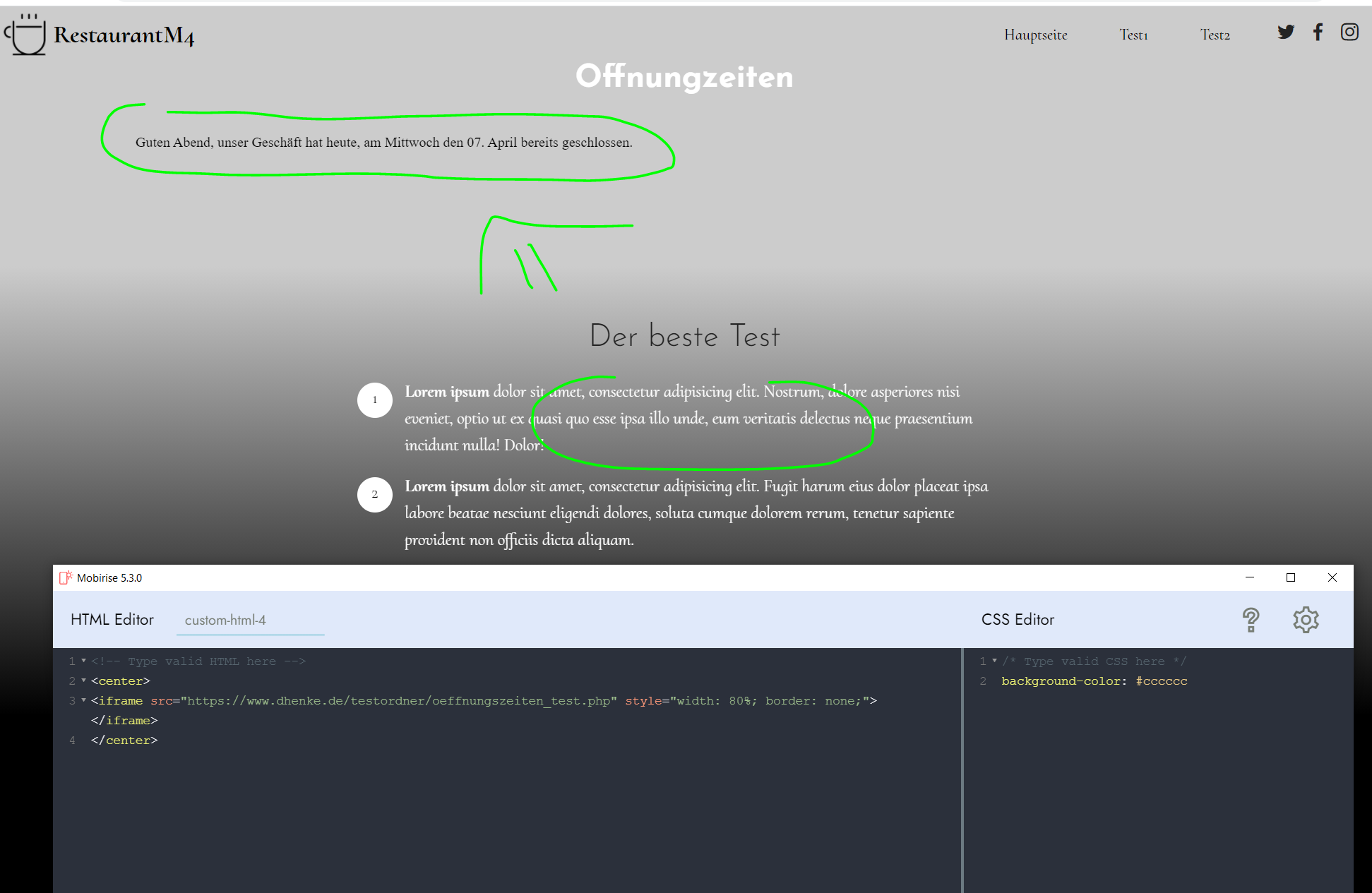Click the RestaurantM4 brand name link
Viewport: 1372px width, 893px height.
[124, 35]
